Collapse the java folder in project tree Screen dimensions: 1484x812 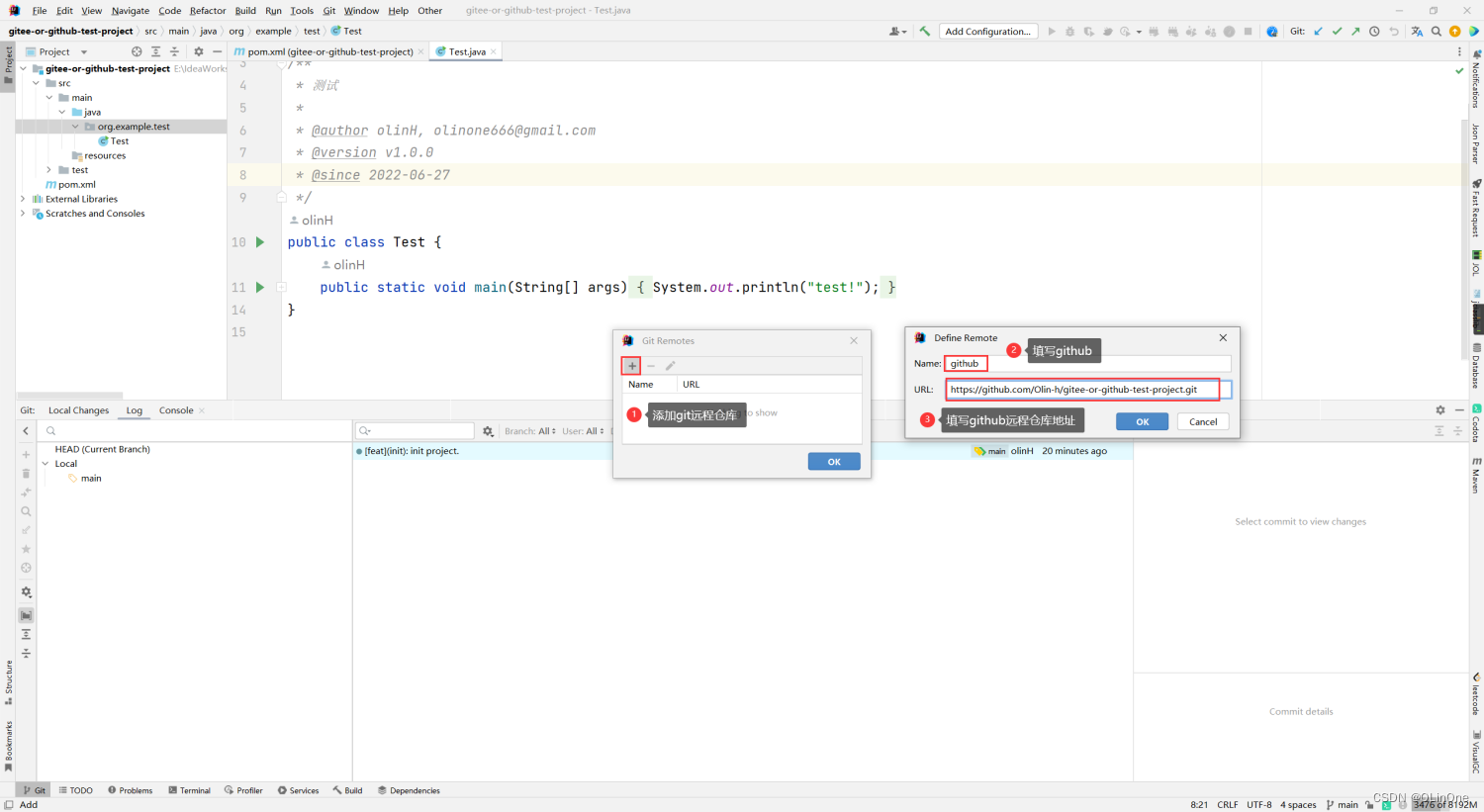point(61,112)
